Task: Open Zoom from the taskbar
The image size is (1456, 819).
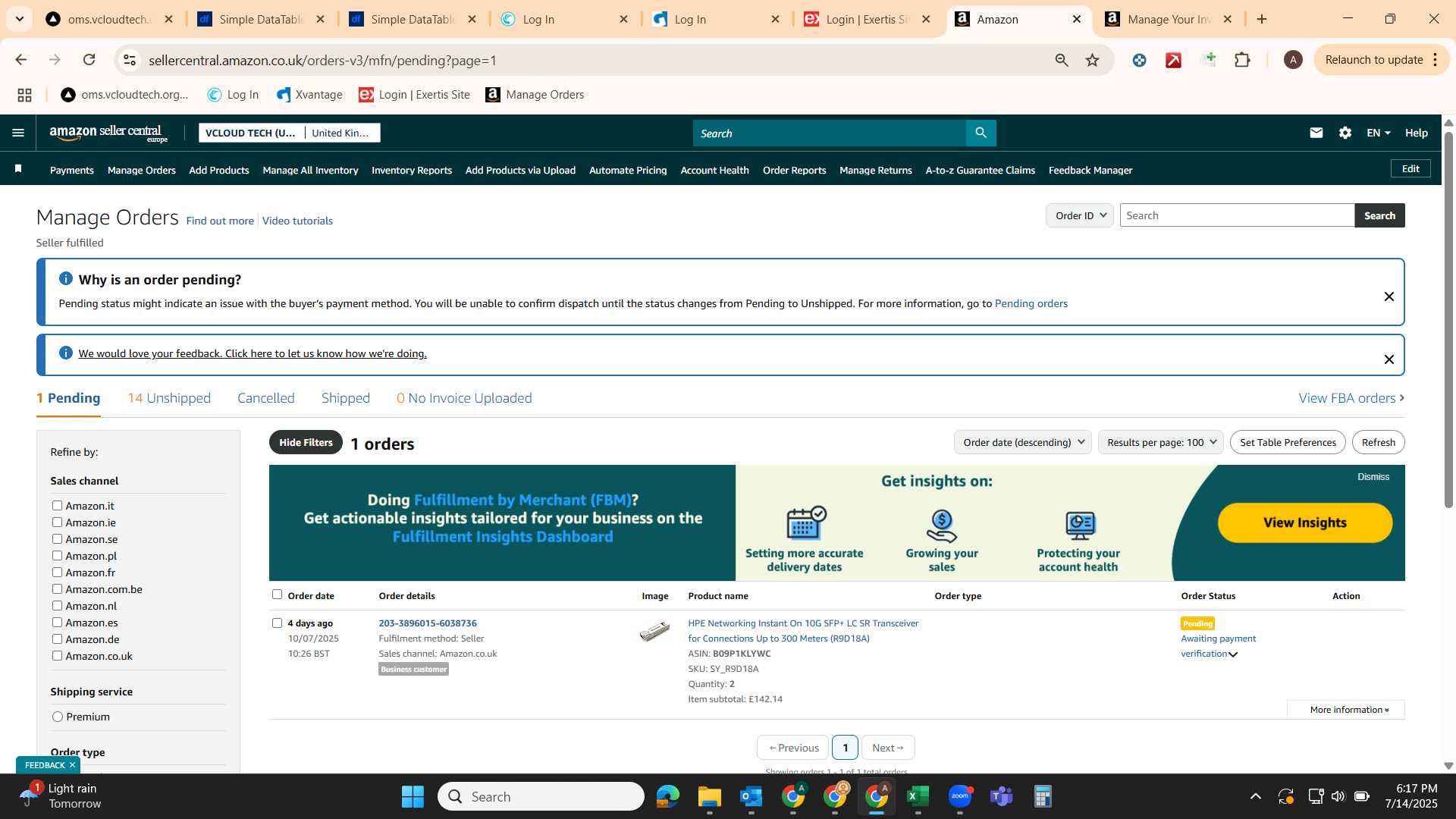Action: (x=960, y=796)
